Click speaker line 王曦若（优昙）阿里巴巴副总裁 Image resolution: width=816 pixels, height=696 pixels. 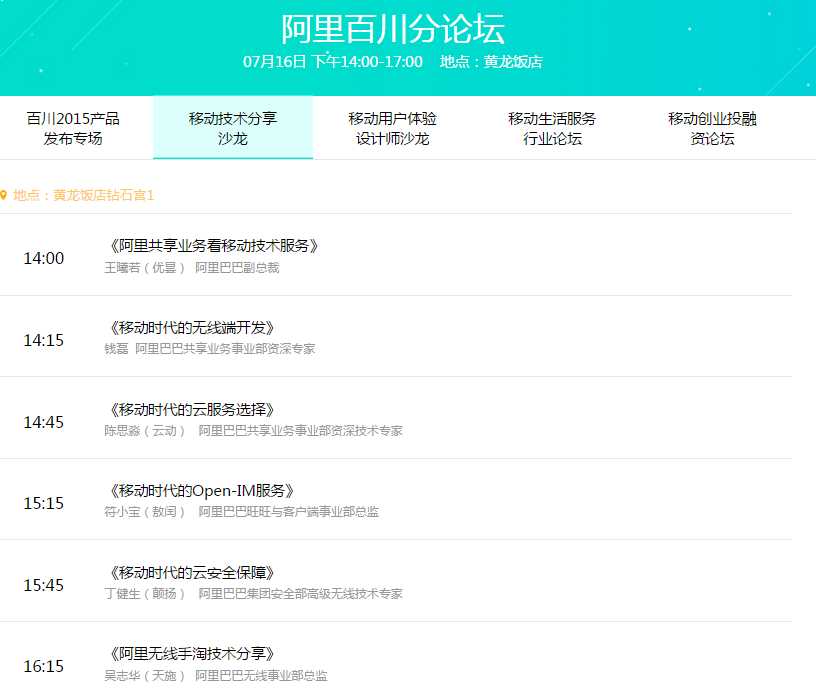(x=192, y=268)
